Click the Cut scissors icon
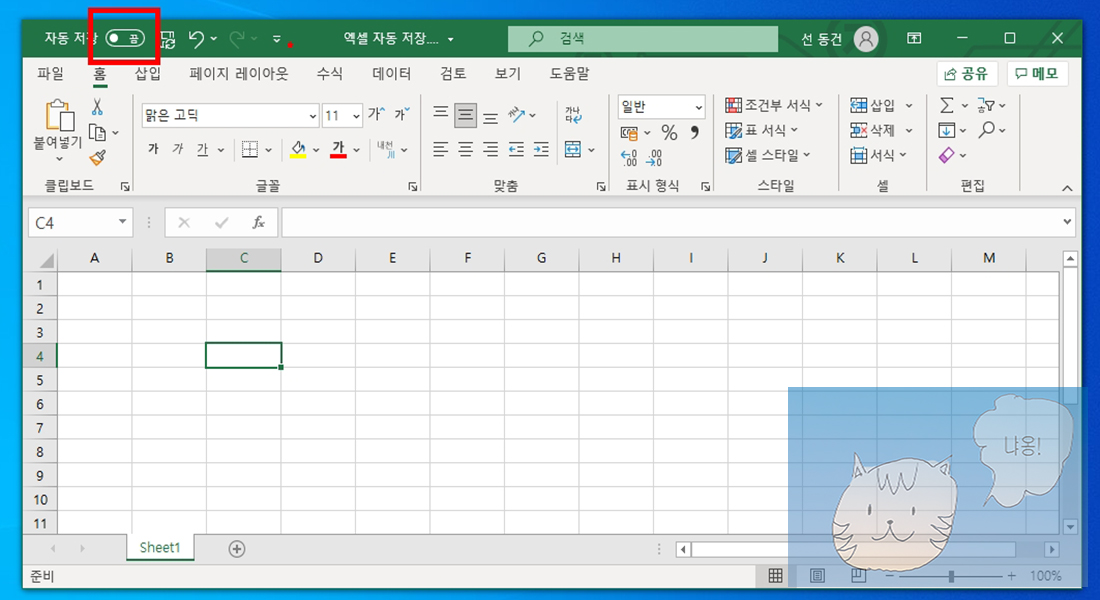Viewport: 1100px width, 600px height. tap(97, 107)
